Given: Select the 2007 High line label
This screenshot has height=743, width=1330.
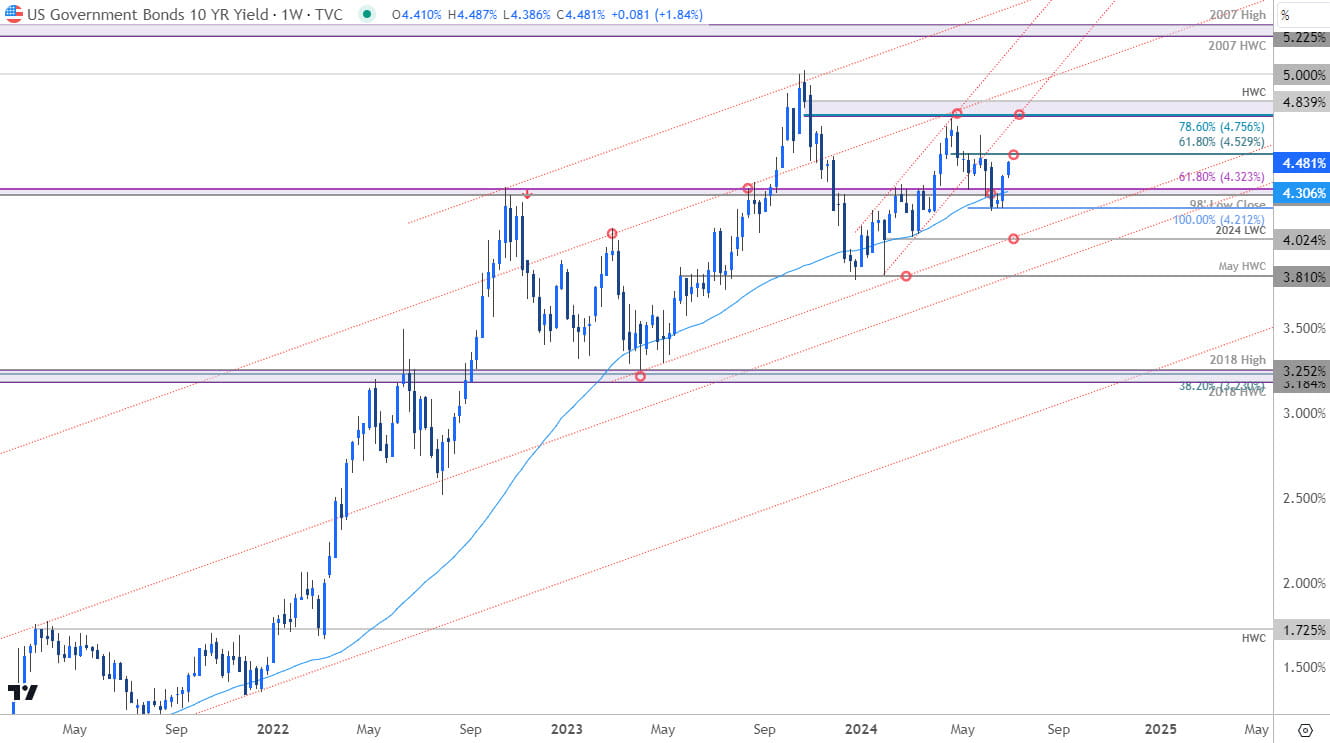Looking at the screenshot, I should coord(1238,15).
